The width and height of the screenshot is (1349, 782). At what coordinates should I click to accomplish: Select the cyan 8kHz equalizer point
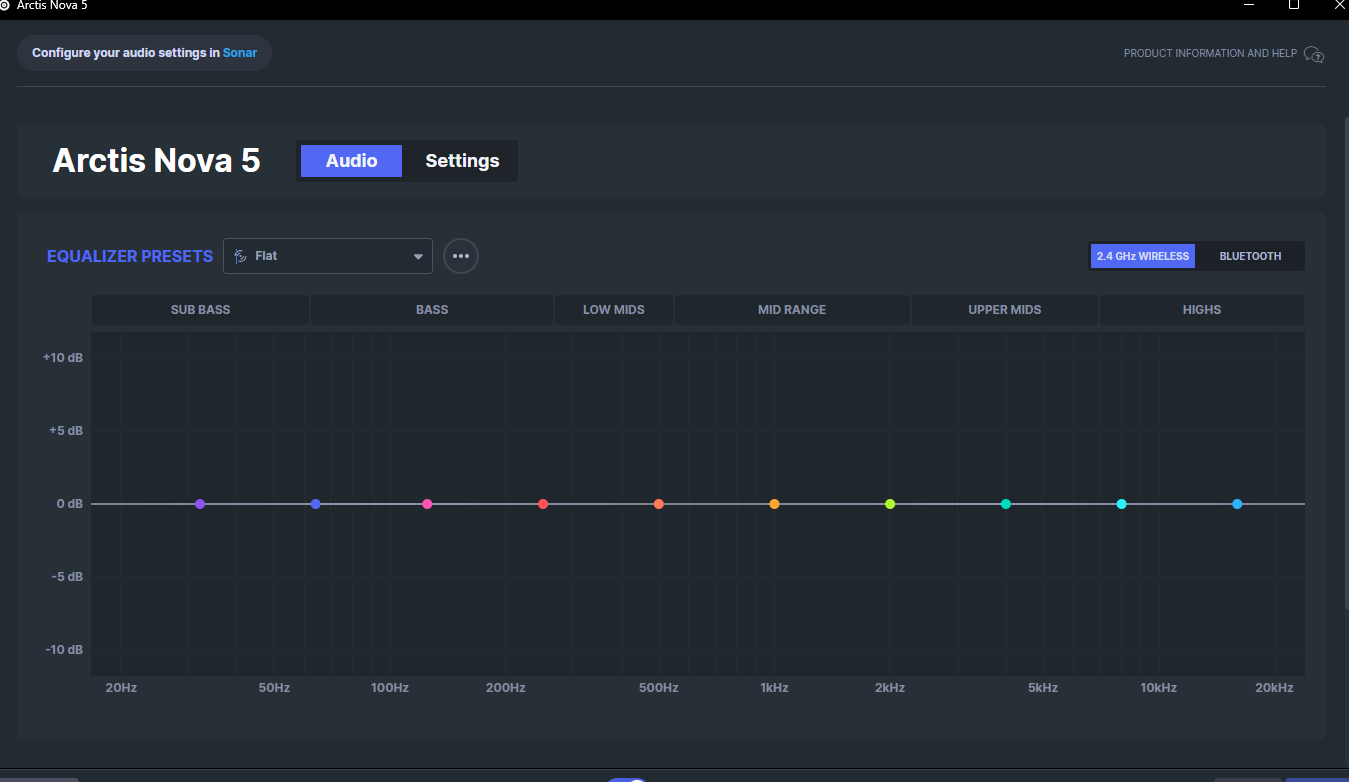click(x=1121, y=504)
